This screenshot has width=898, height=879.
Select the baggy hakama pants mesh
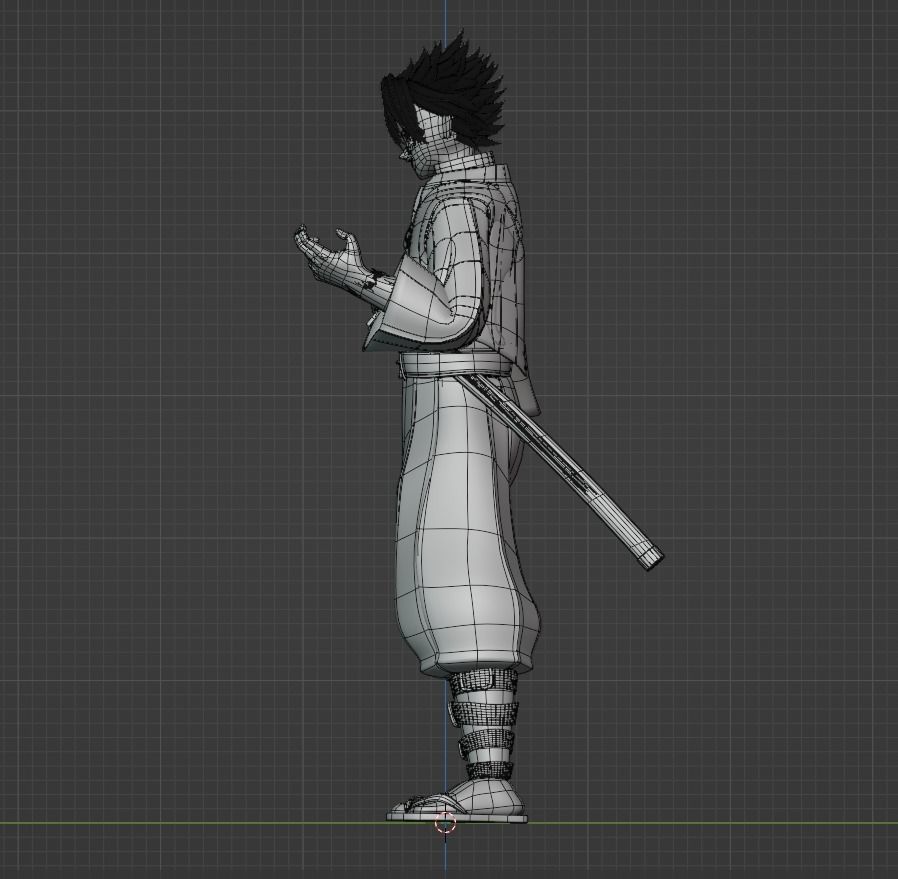coord(467,527)
